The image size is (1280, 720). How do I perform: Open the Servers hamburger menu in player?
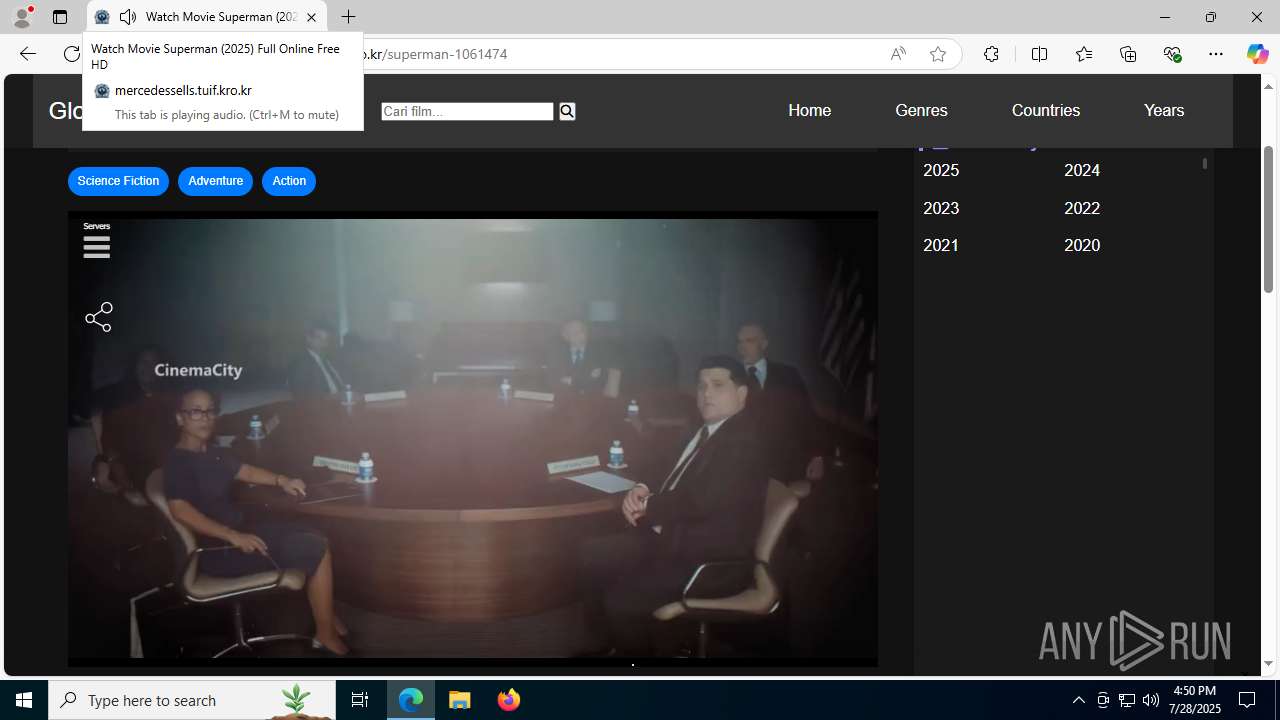click(x=97, y=246)
